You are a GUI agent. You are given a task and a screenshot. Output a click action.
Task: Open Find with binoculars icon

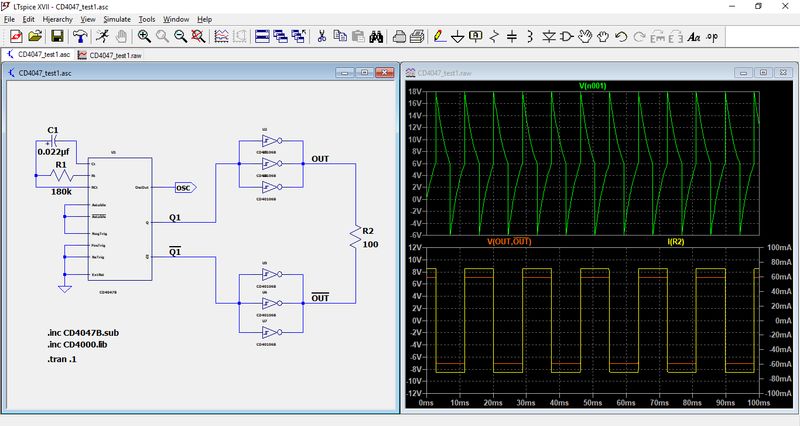[x=377, y=36]
